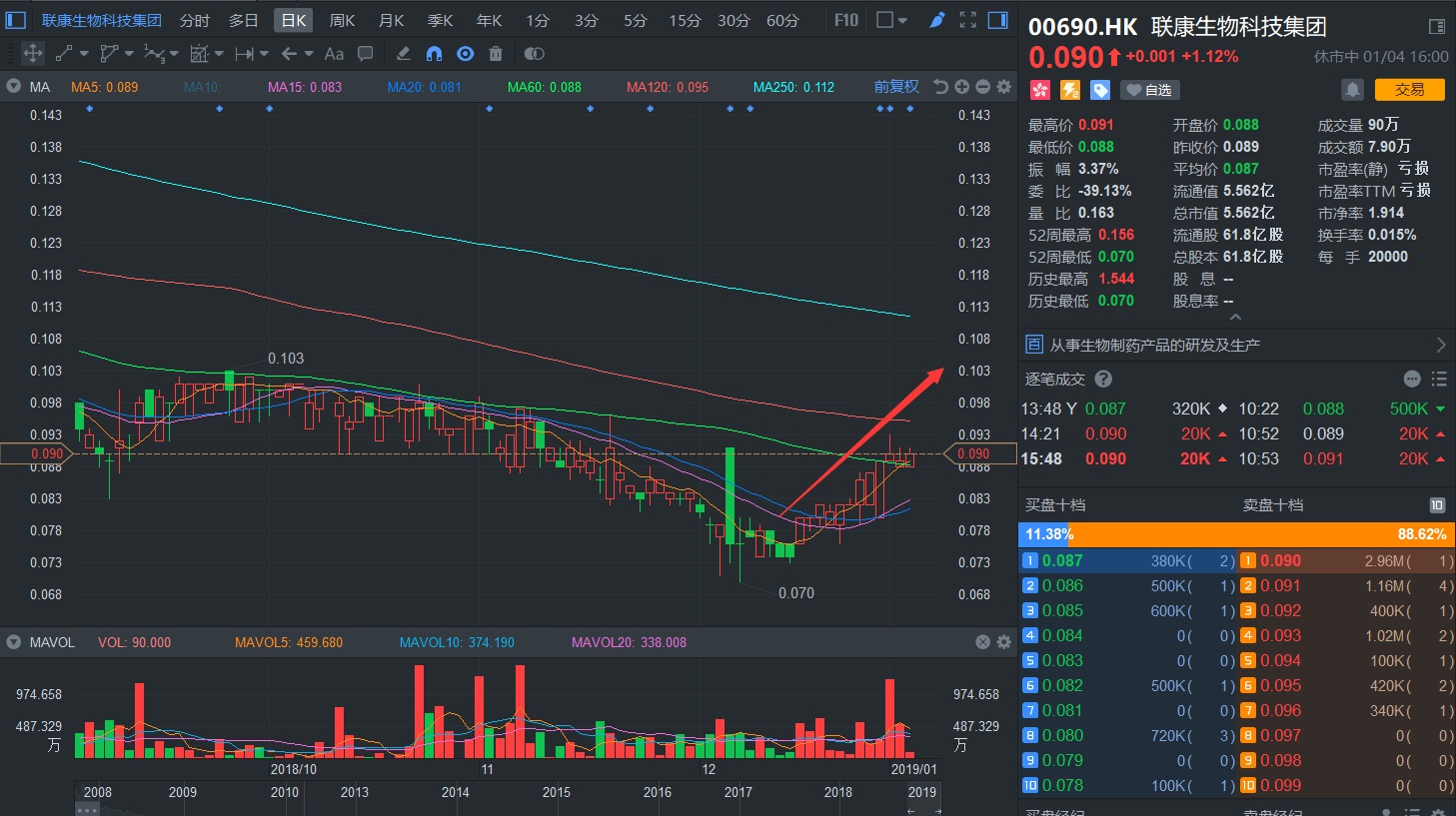
Task: Enable the magnet snap tool
Action: pyautogui.click(x=434, y=54)
